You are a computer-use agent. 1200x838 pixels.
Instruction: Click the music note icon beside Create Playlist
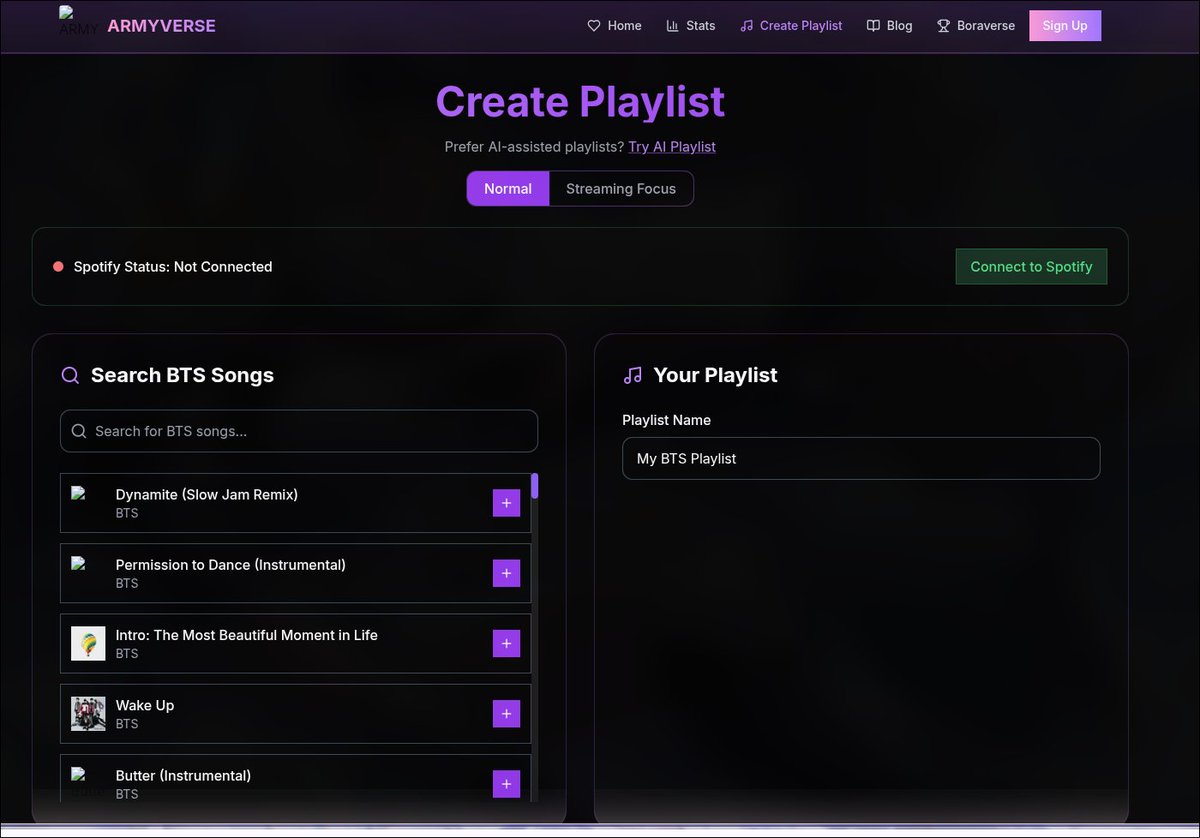(x=746, y=26)
